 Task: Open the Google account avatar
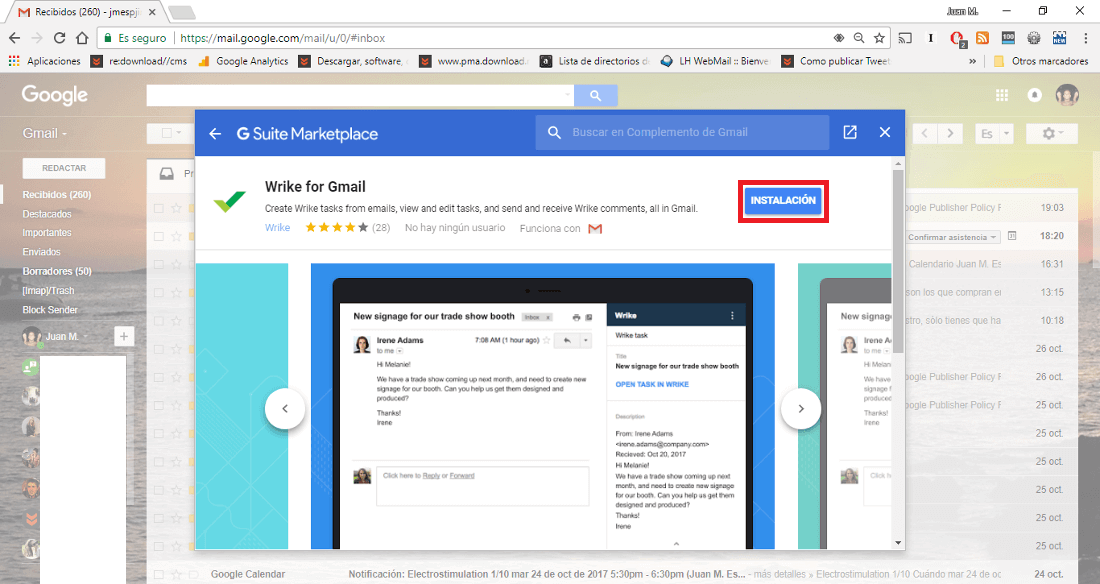pos(1067,95)
